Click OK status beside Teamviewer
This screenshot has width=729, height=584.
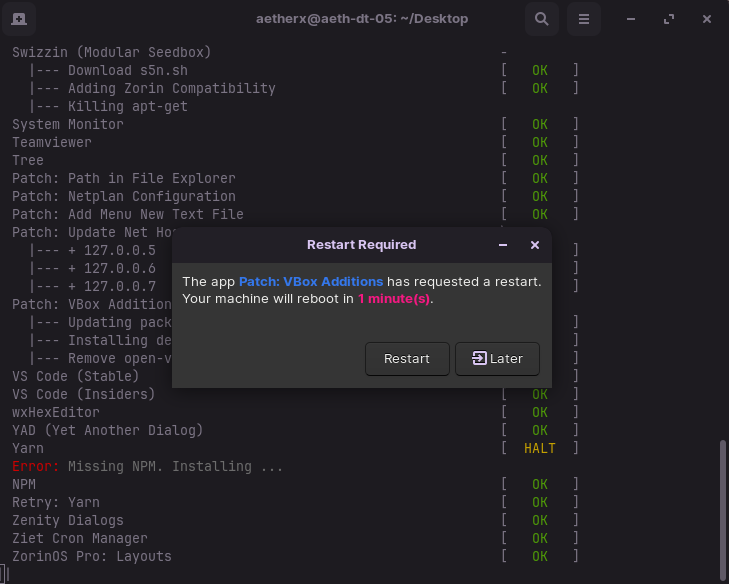pos(540,142)
